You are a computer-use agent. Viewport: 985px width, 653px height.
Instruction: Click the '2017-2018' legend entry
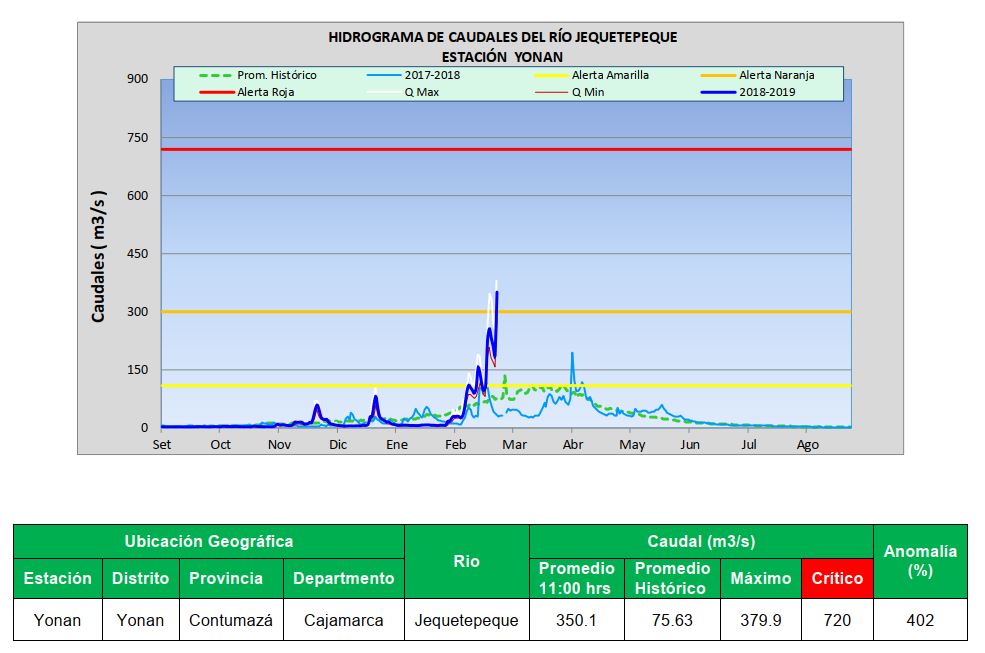432,75
